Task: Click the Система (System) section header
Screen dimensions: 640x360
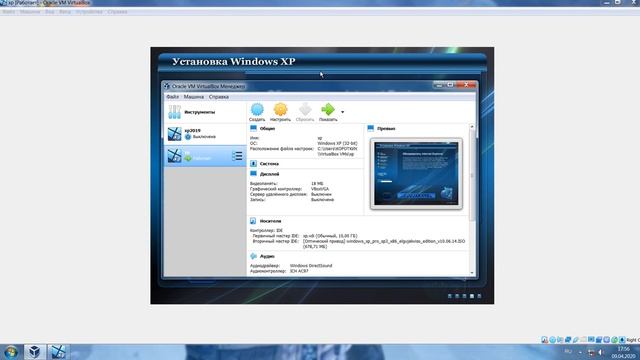Action: (x=269, y=164)
